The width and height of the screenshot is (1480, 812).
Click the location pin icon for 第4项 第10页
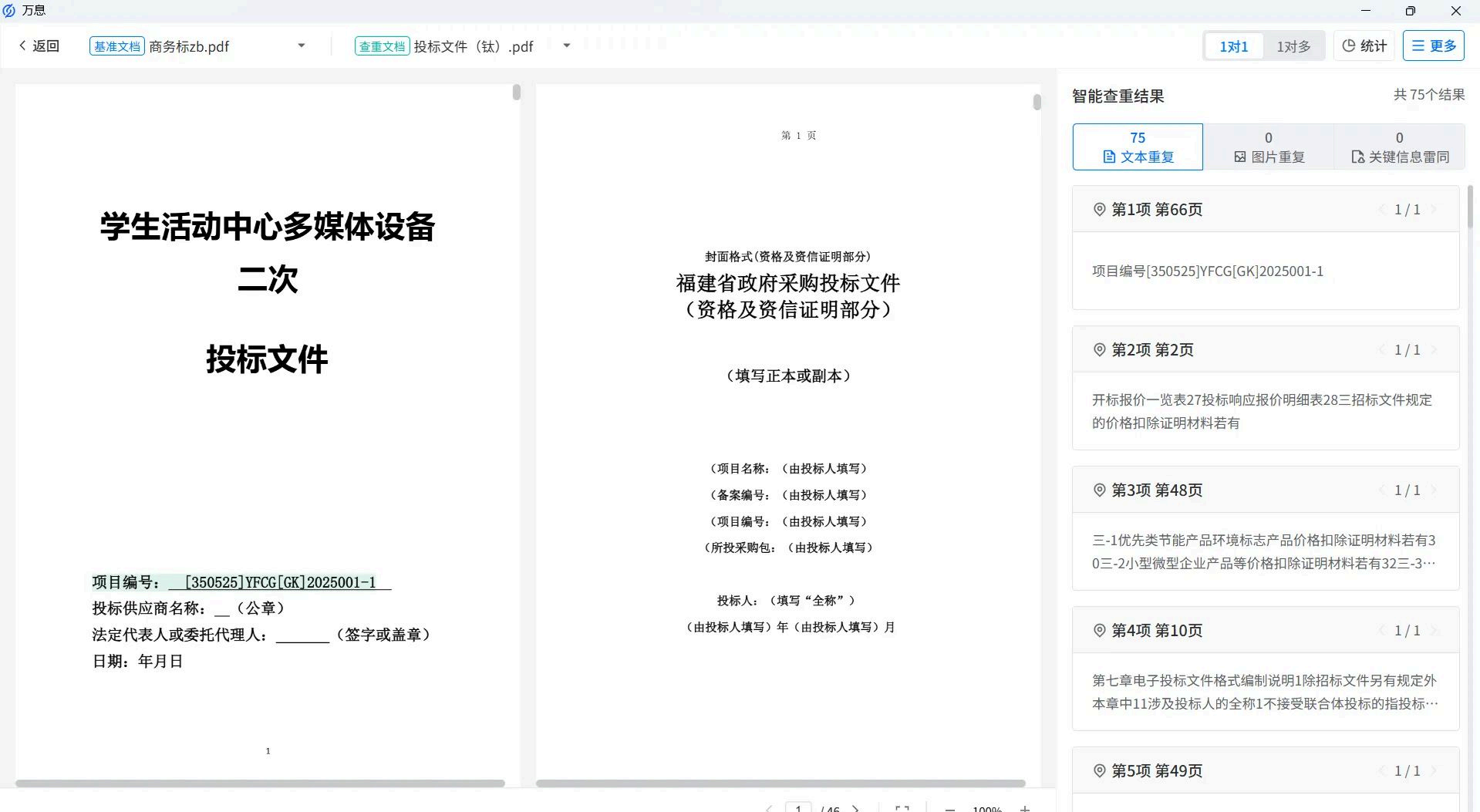point(1100,631)
